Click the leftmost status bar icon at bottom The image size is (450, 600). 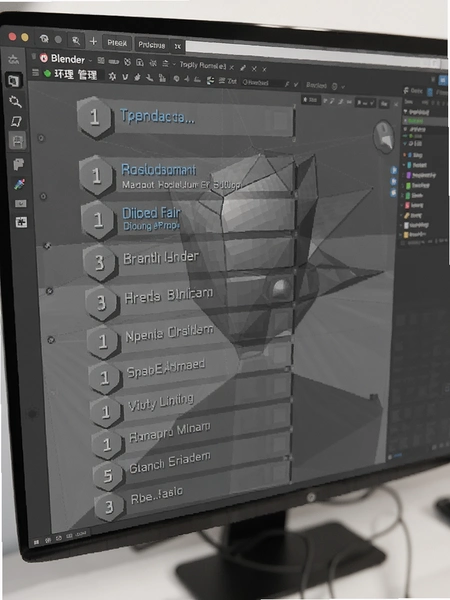tap(36, 542)
